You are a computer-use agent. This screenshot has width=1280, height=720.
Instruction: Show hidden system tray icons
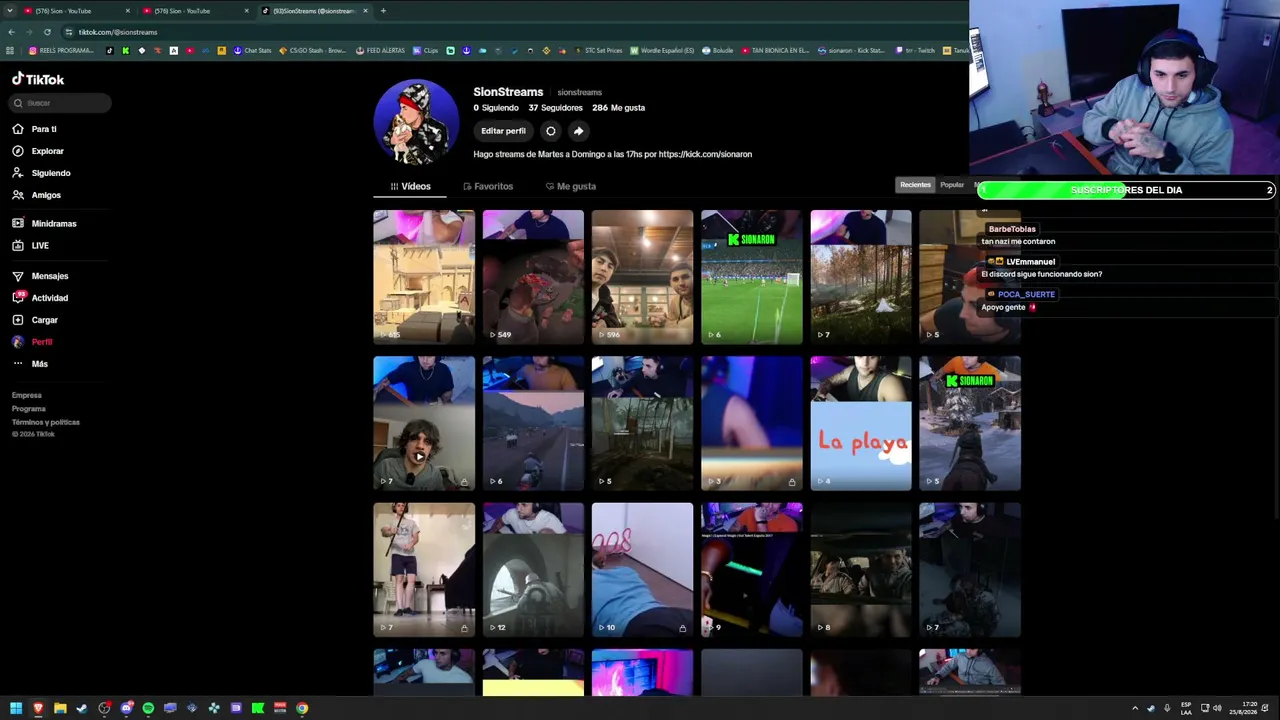pyautogui.click(x=1135, y=709)
